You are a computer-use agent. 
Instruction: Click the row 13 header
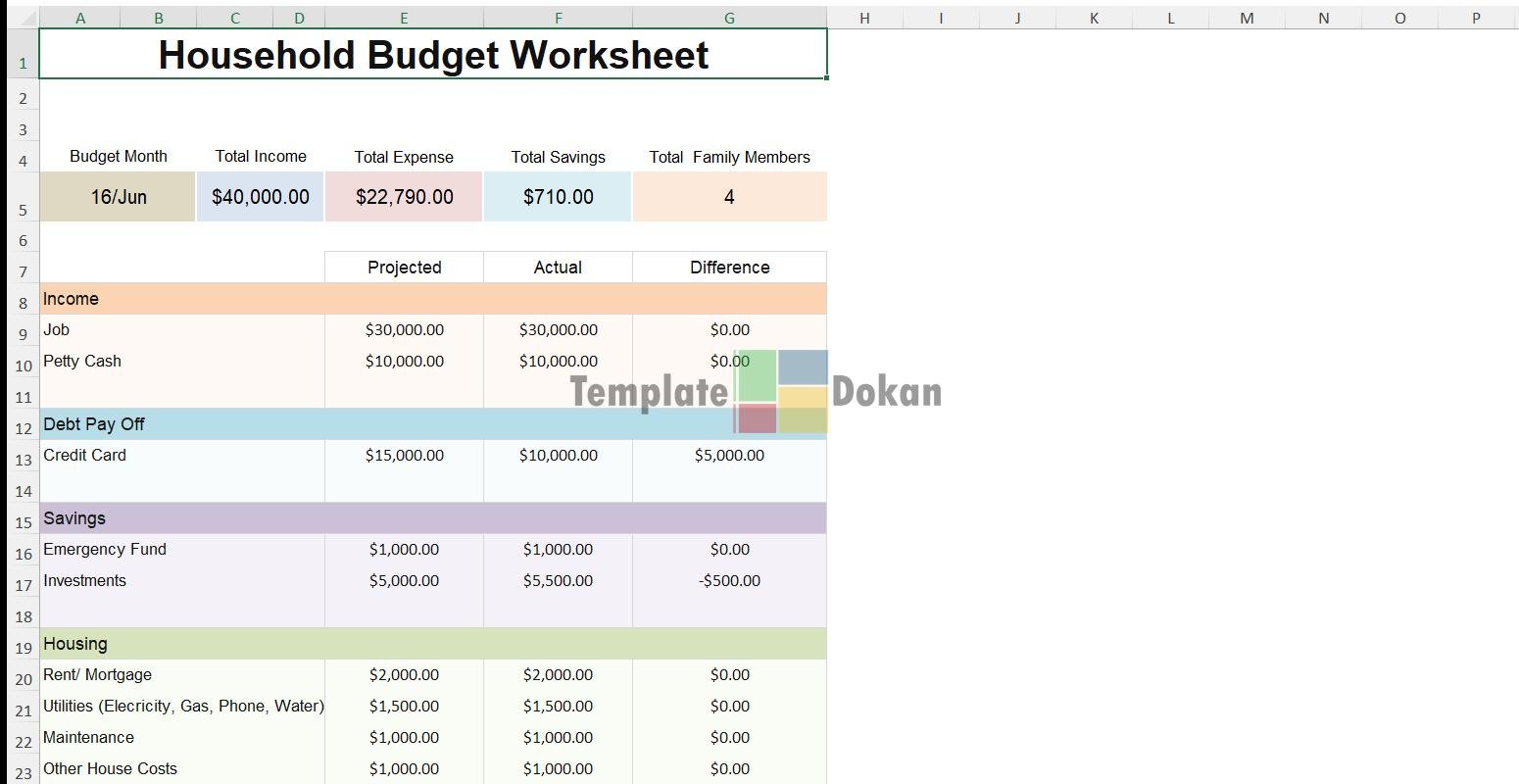coord(24,460)
